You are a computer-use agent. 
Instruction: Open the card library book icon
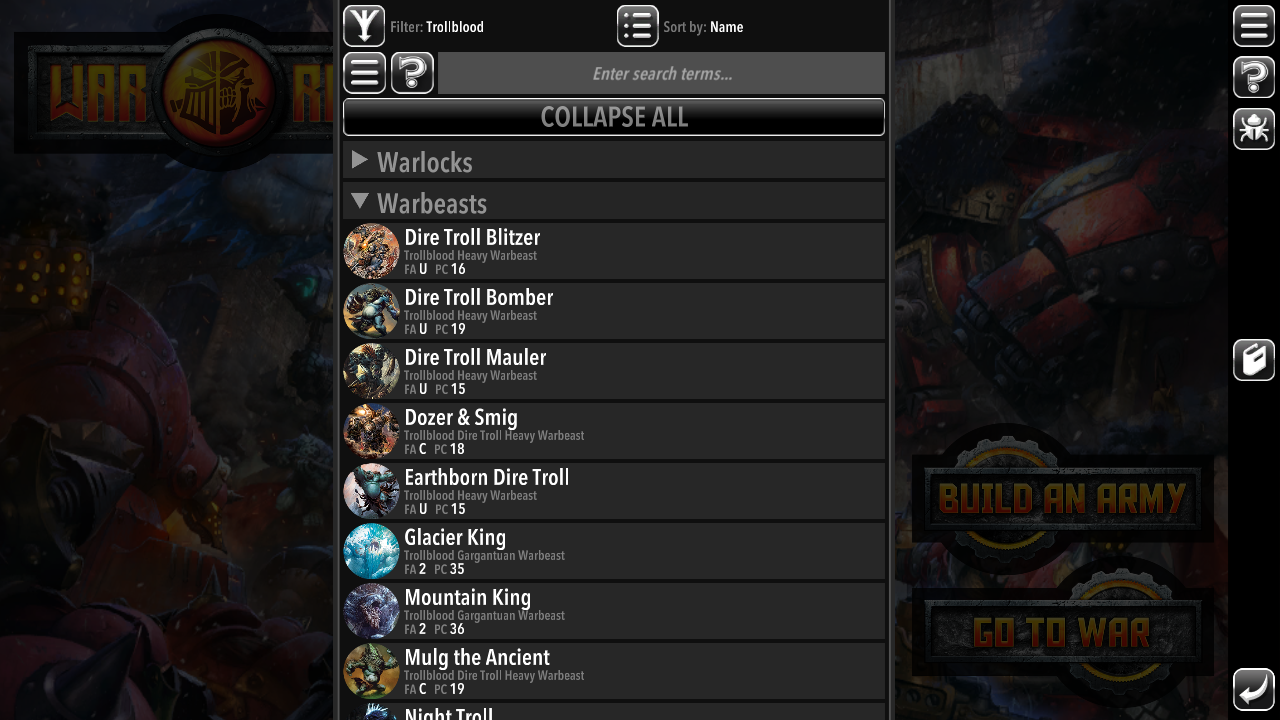click(x=1254, y=360)
